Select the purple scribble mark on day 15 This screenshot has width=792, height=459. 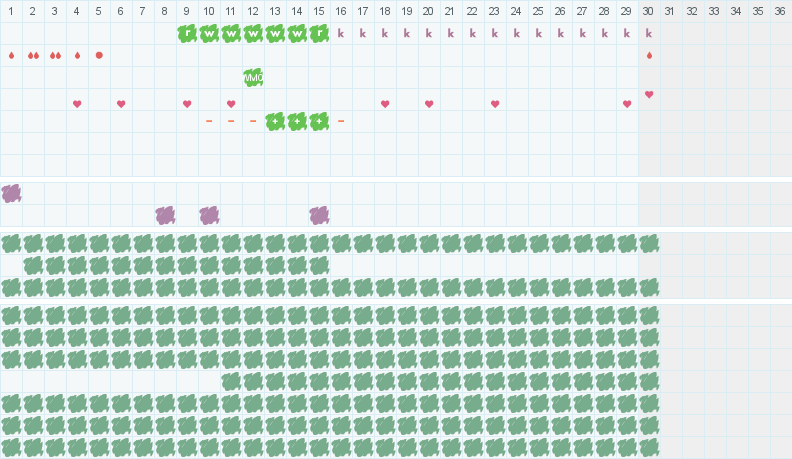[x=319, y=215]
